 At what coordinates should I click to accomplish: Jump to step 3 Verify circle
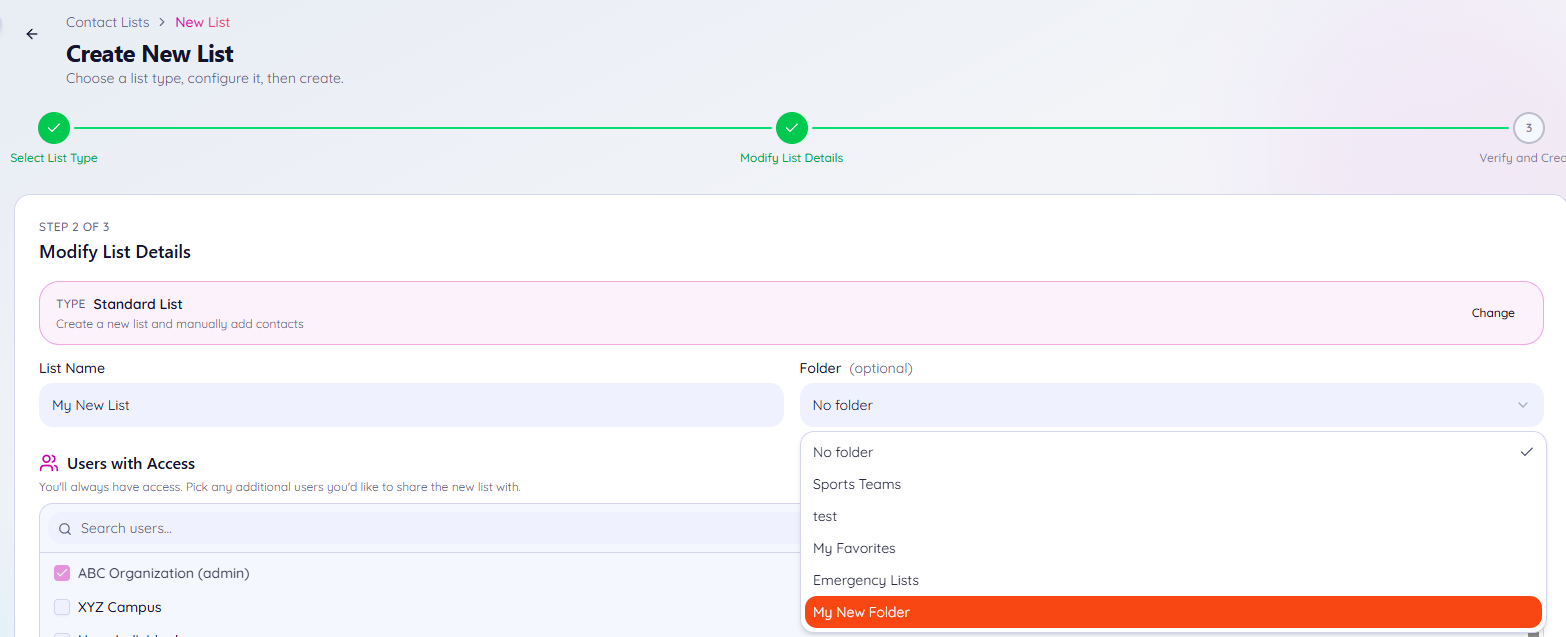[x=1528, y=128]
